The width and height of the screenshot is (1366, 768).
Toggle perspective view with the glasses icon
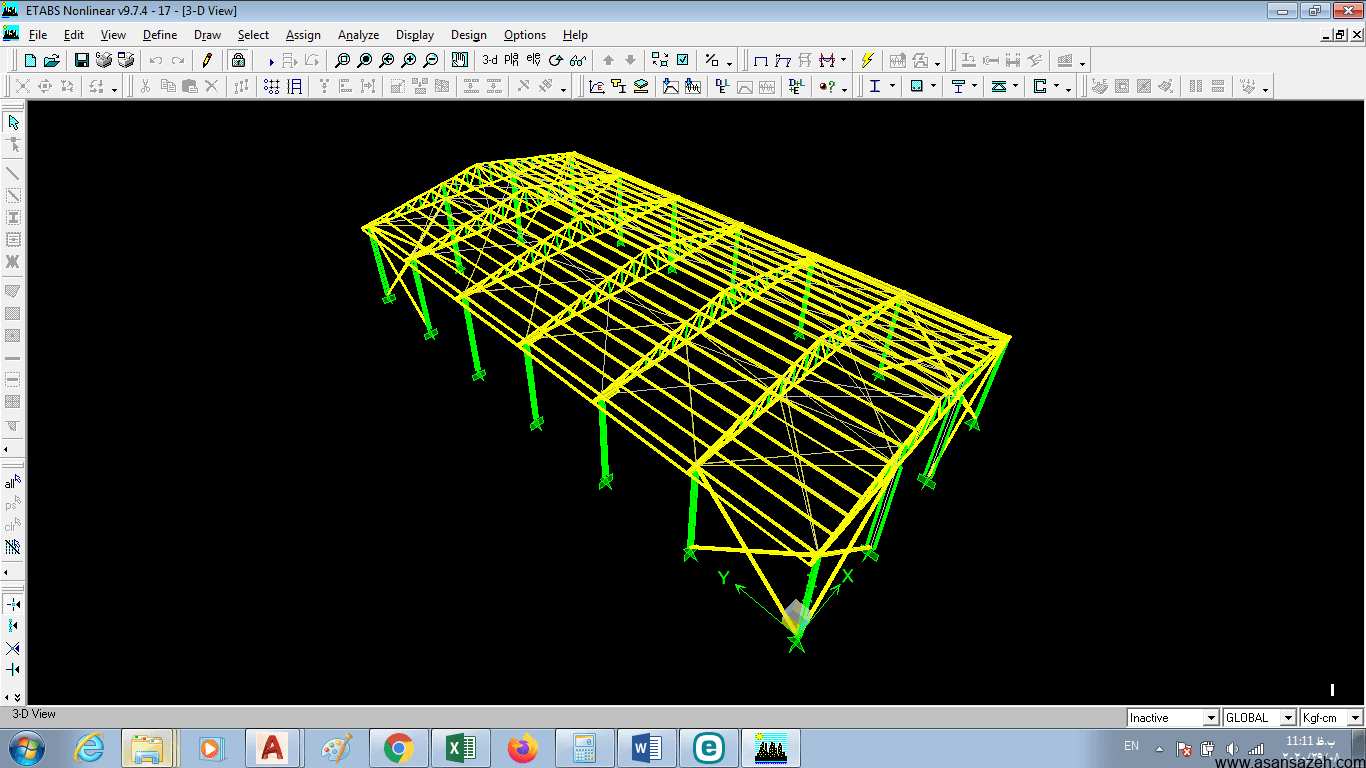(x=578, y=60)
